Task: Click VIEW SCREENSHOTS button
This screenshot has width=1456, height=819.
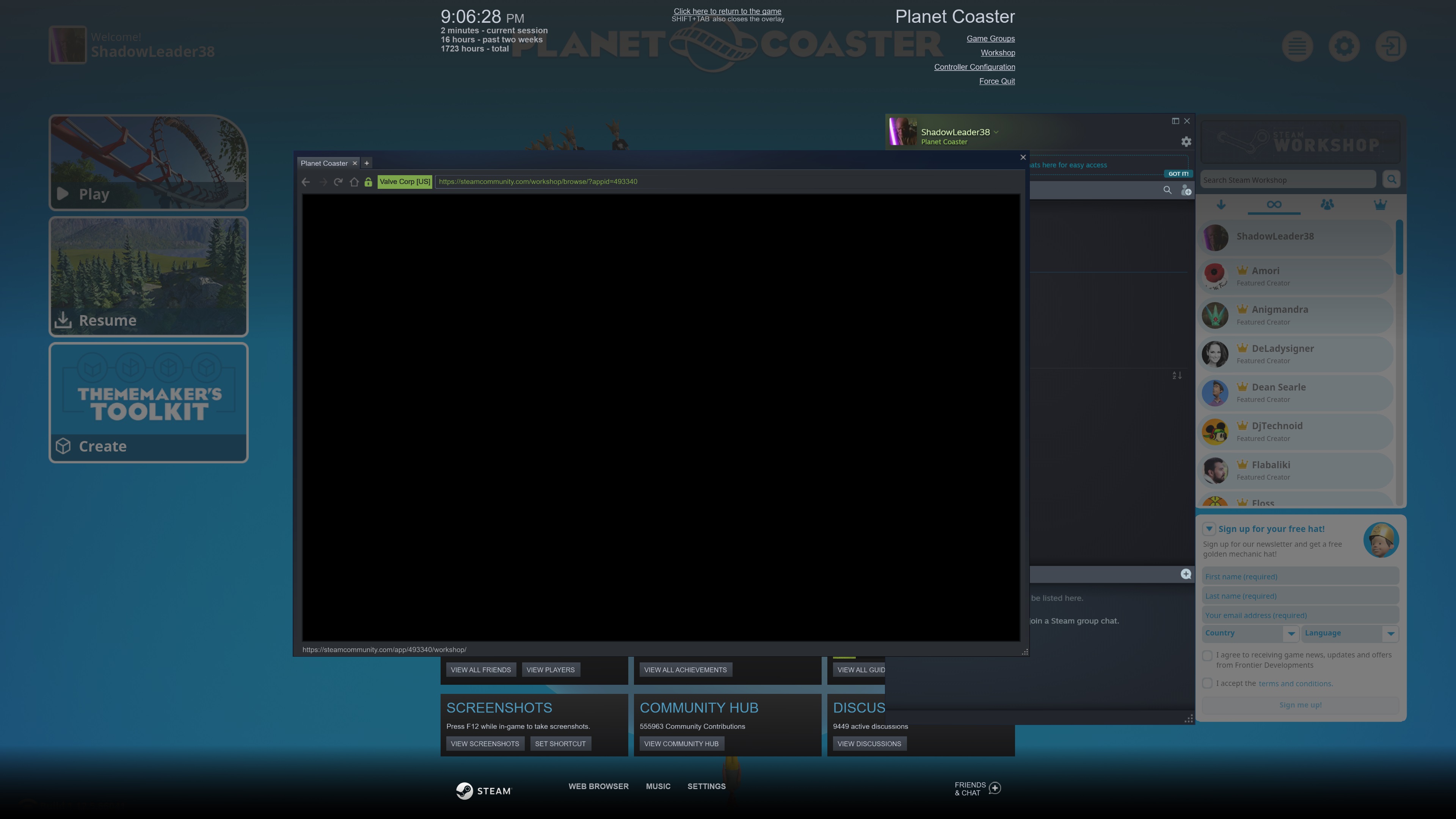Action: 485,744
